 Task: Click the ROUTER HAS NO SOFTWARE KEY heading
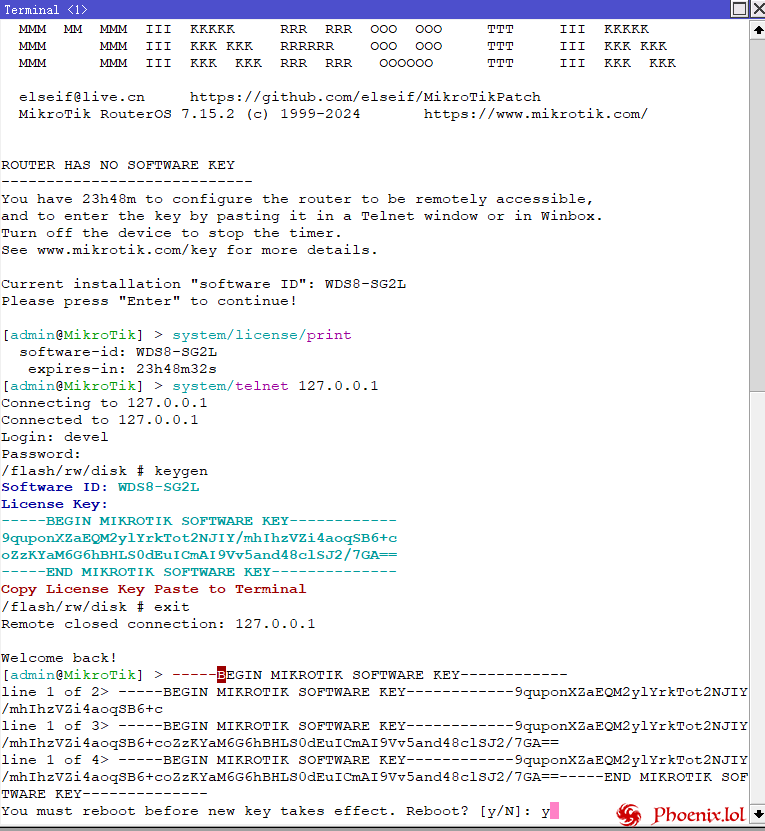(118, 165)
